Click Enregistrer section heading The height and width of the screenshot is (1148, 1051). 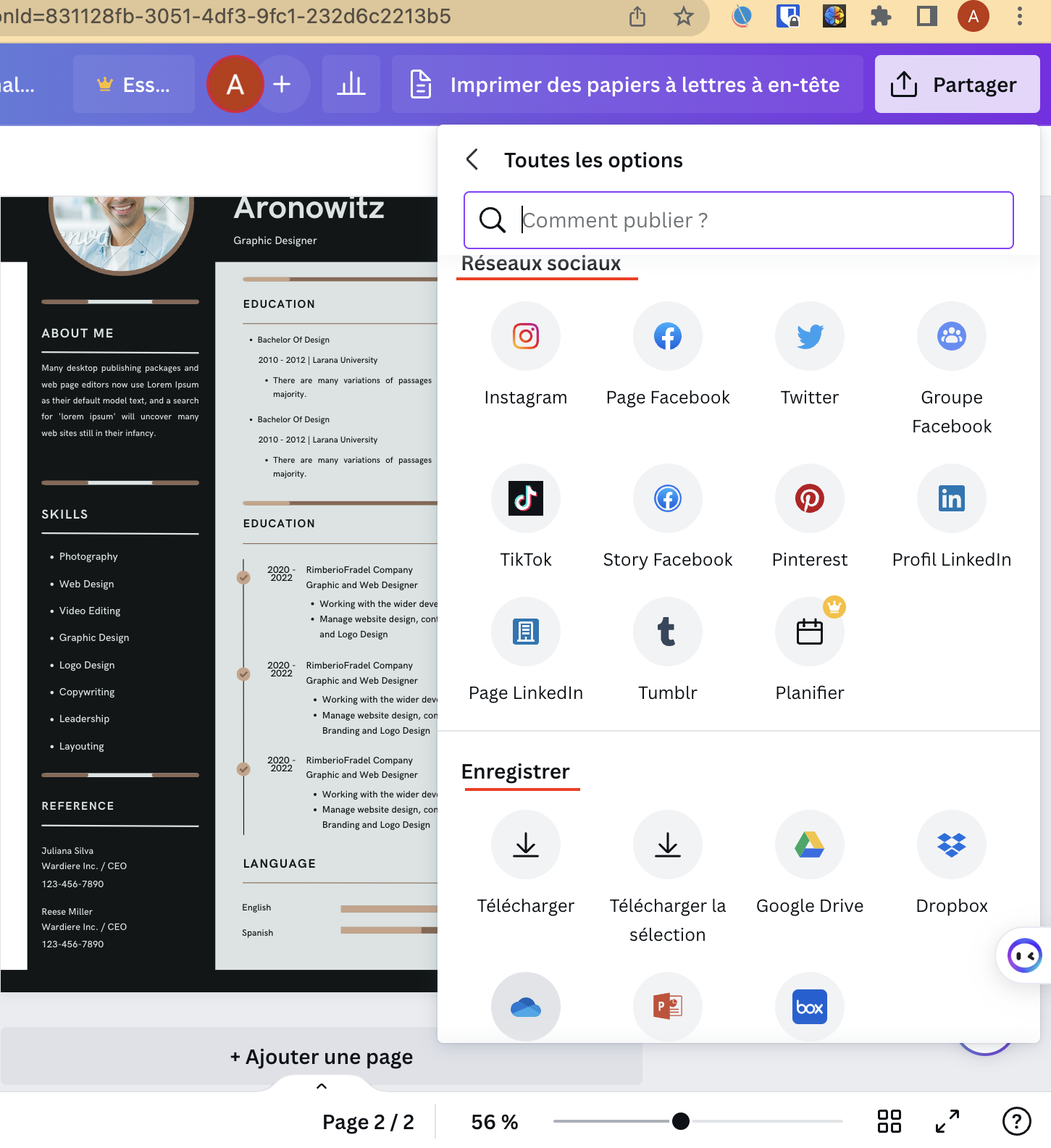coord(516,771)
